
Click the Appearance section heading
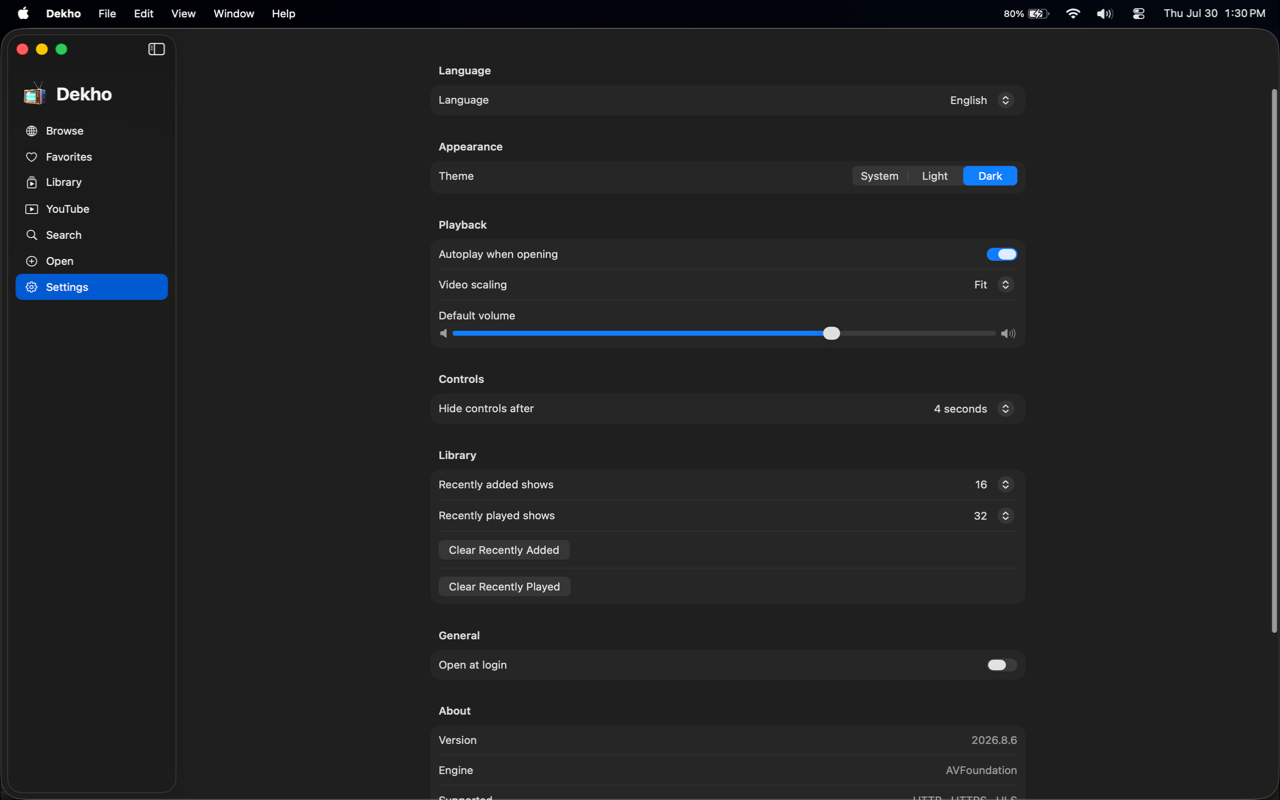pos(470,147)
